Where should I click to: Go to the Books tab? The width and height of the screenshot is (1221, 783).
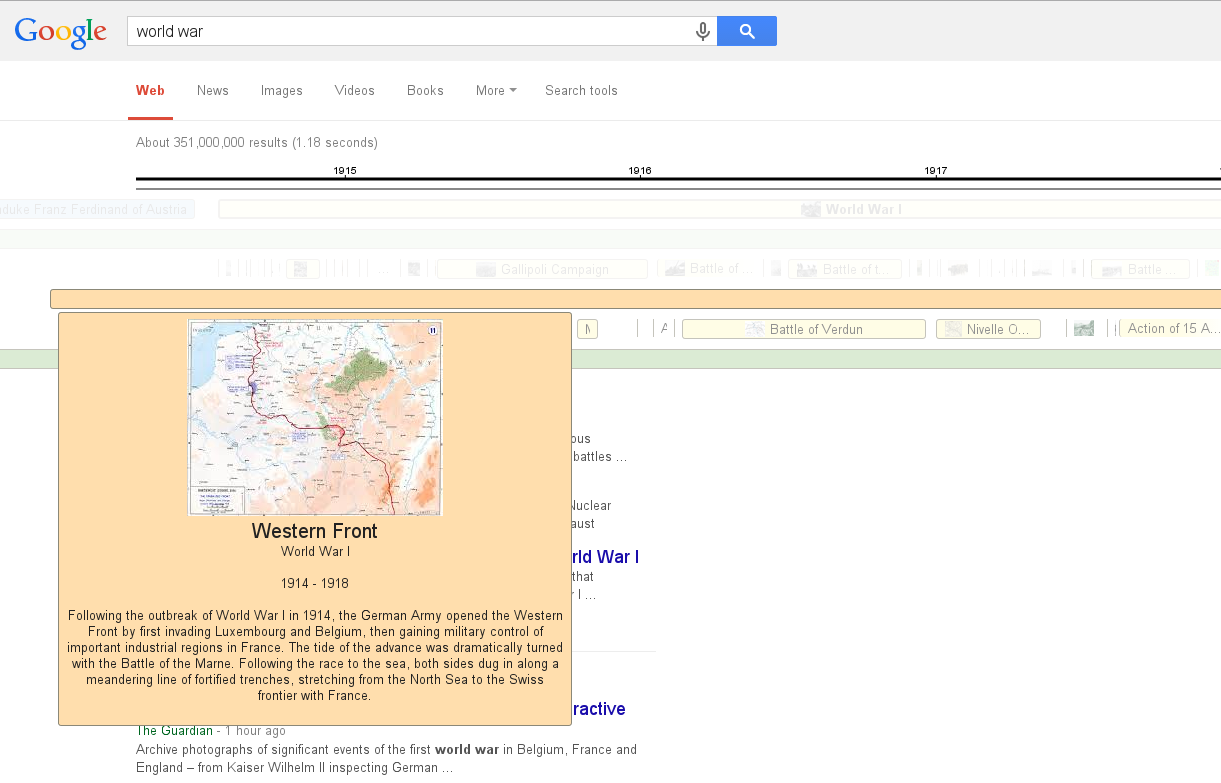coord(425,90)
